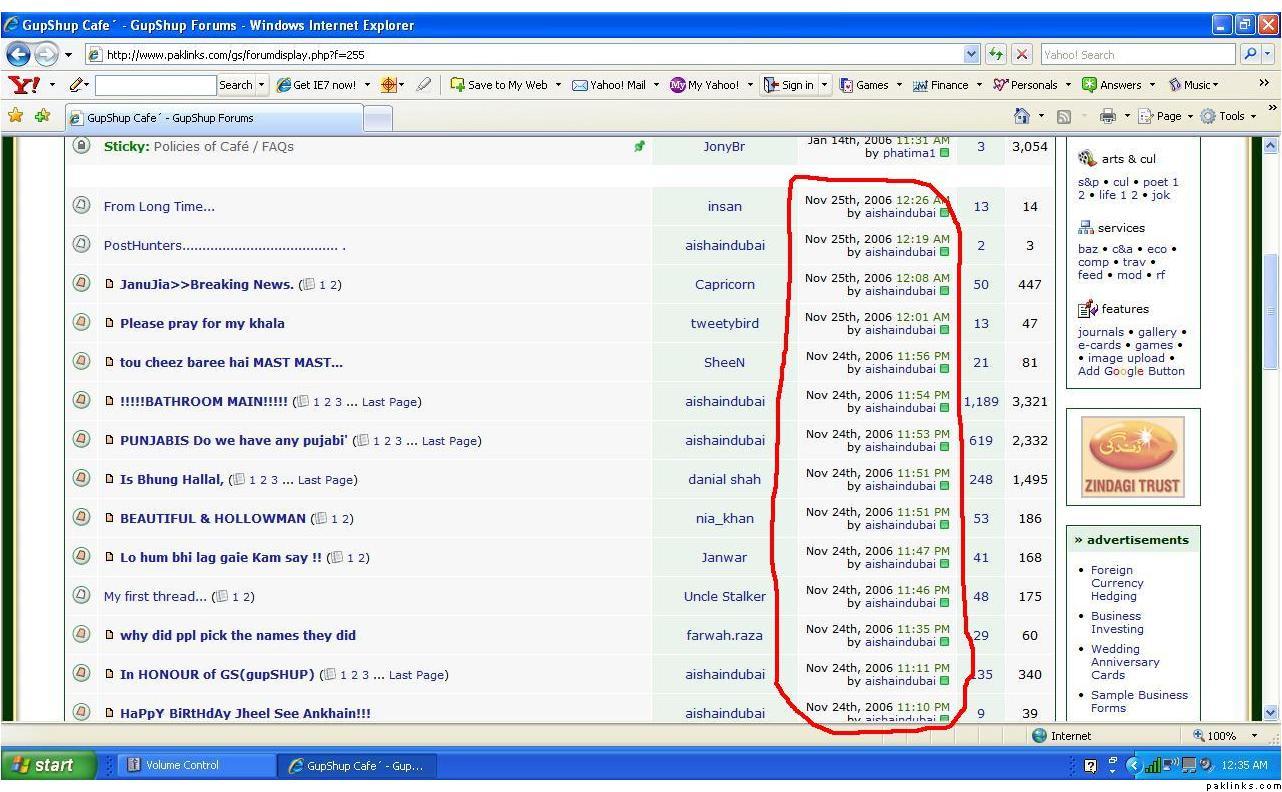Click the go-to-last-post icon for 'From Long Time...'
1282x792 pixels.
[944, 213]
